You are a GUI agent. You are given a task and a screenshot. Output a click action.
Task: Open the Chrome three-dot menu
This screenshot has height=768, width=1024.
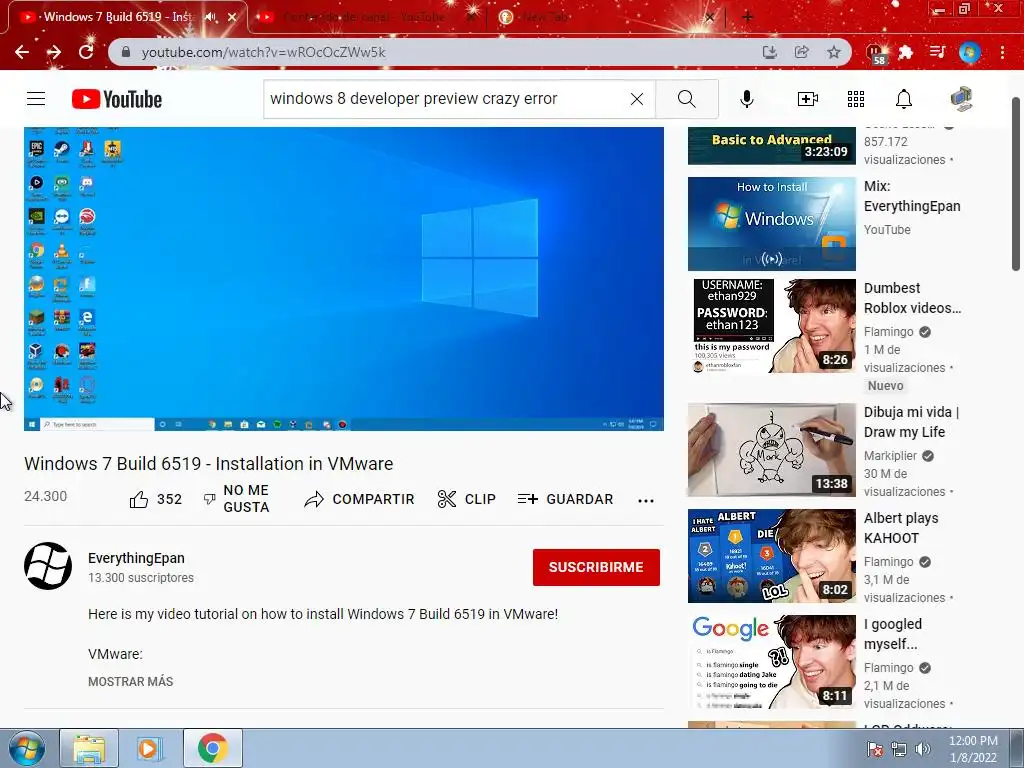(1002, 52)
